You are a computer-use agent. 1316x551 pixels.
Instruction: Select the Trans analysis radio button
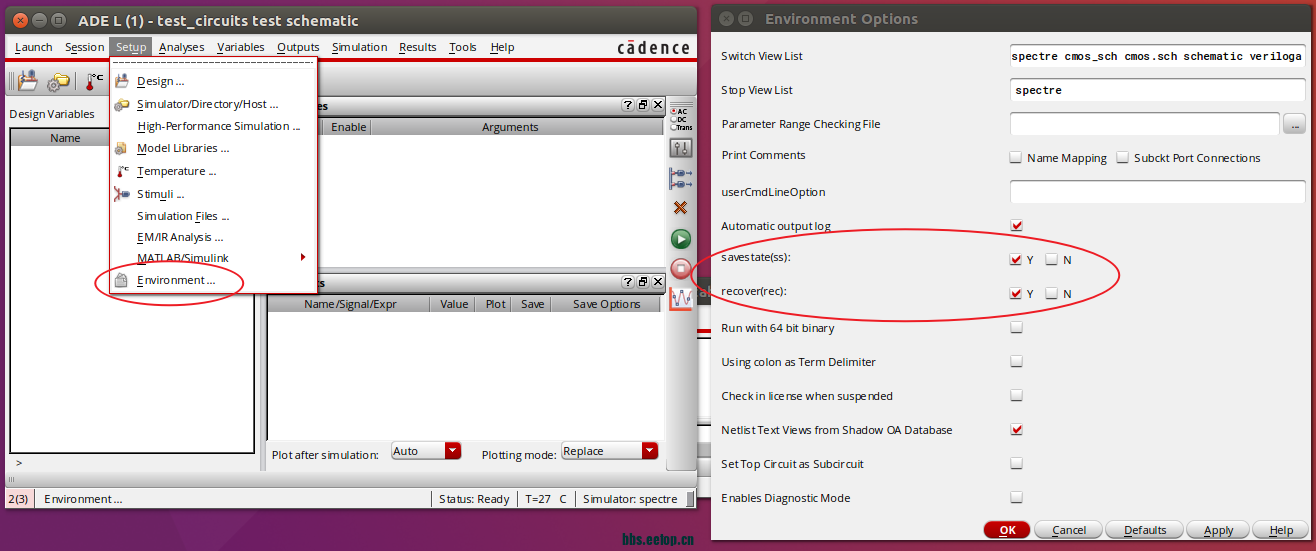click(x=673, y=128)
